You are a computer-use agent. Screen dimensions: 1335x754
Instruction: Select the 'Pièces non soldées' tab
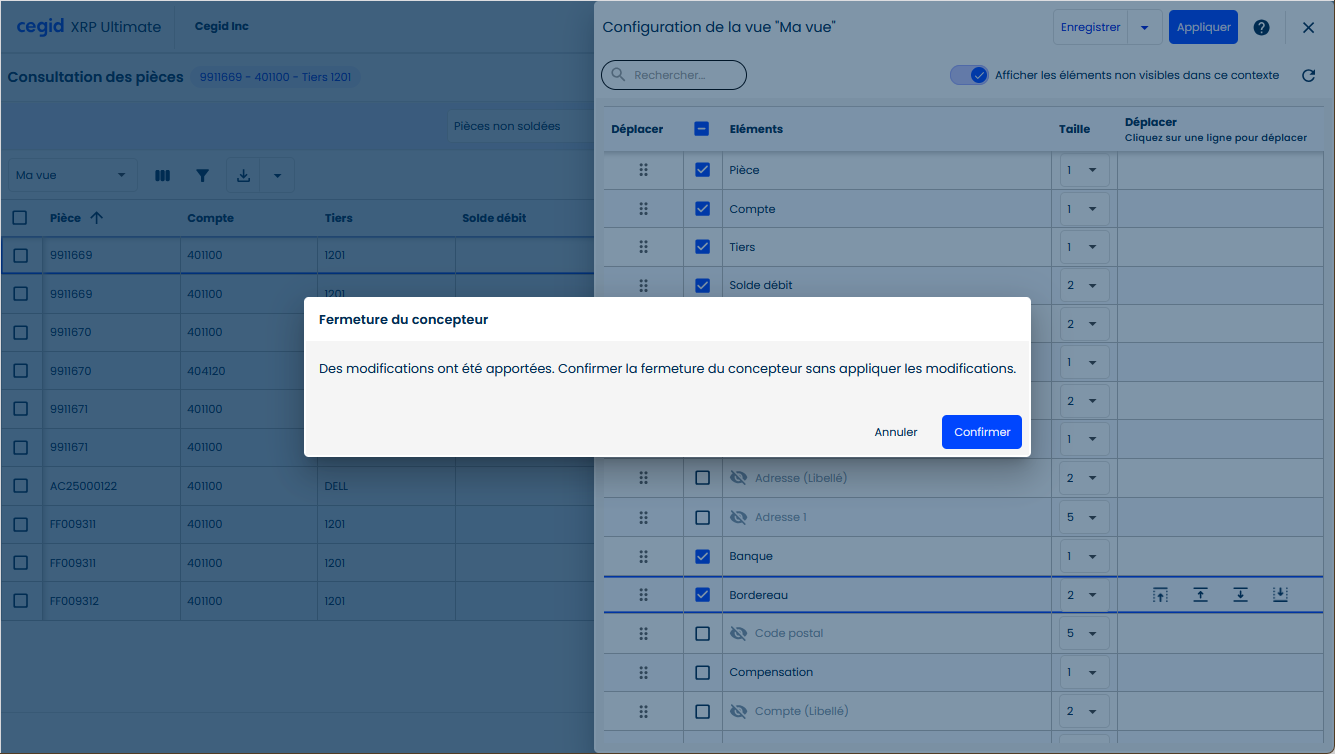point(507,126)
